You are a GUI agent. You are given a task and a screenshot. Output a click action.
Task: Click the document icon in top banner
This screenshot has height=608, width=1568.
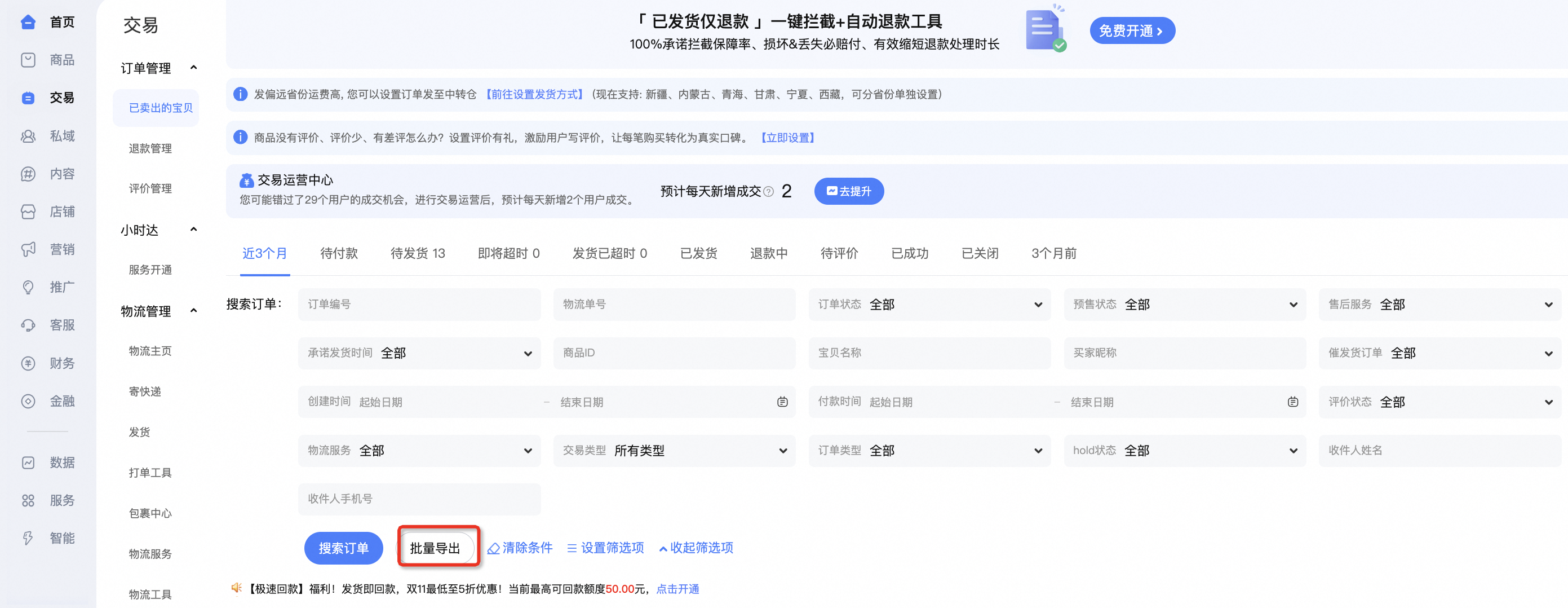pyautogui.click(x=1045, y=30)
